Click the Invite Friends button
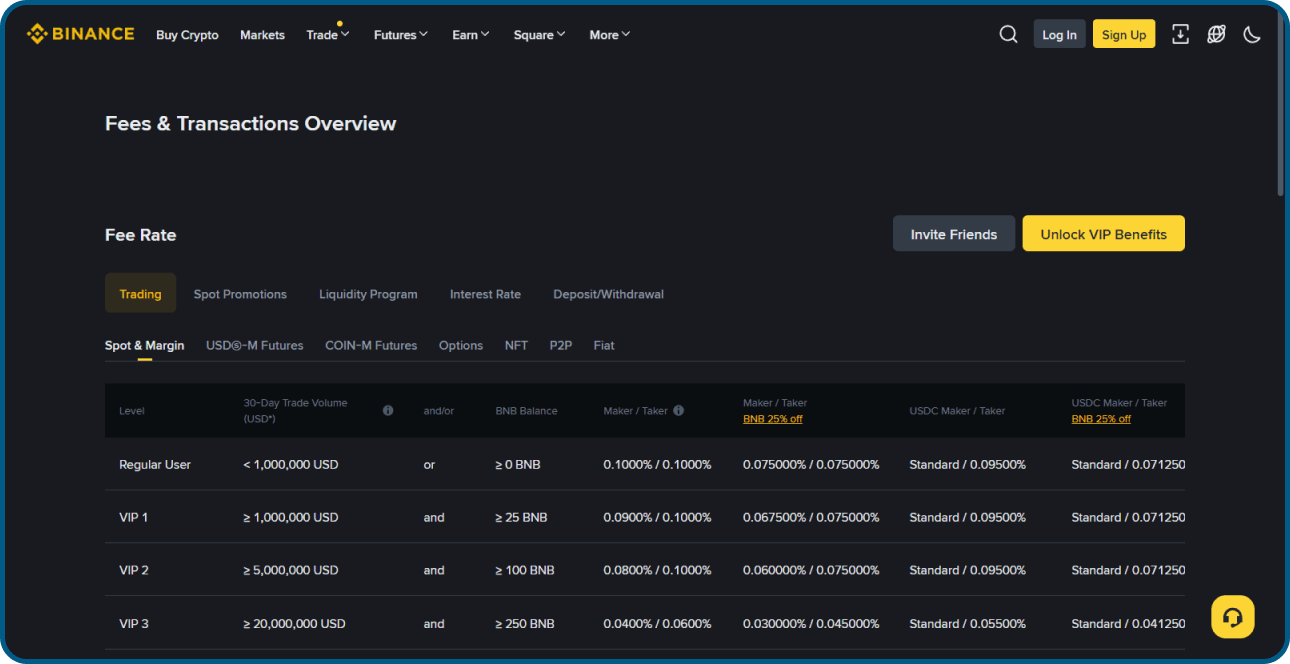 point(953,233)
